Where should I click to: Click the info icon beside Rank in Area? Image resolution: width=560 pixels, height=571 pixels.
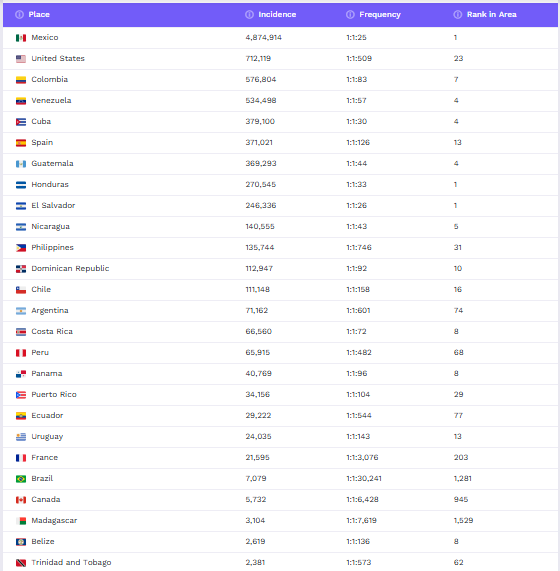458,15
